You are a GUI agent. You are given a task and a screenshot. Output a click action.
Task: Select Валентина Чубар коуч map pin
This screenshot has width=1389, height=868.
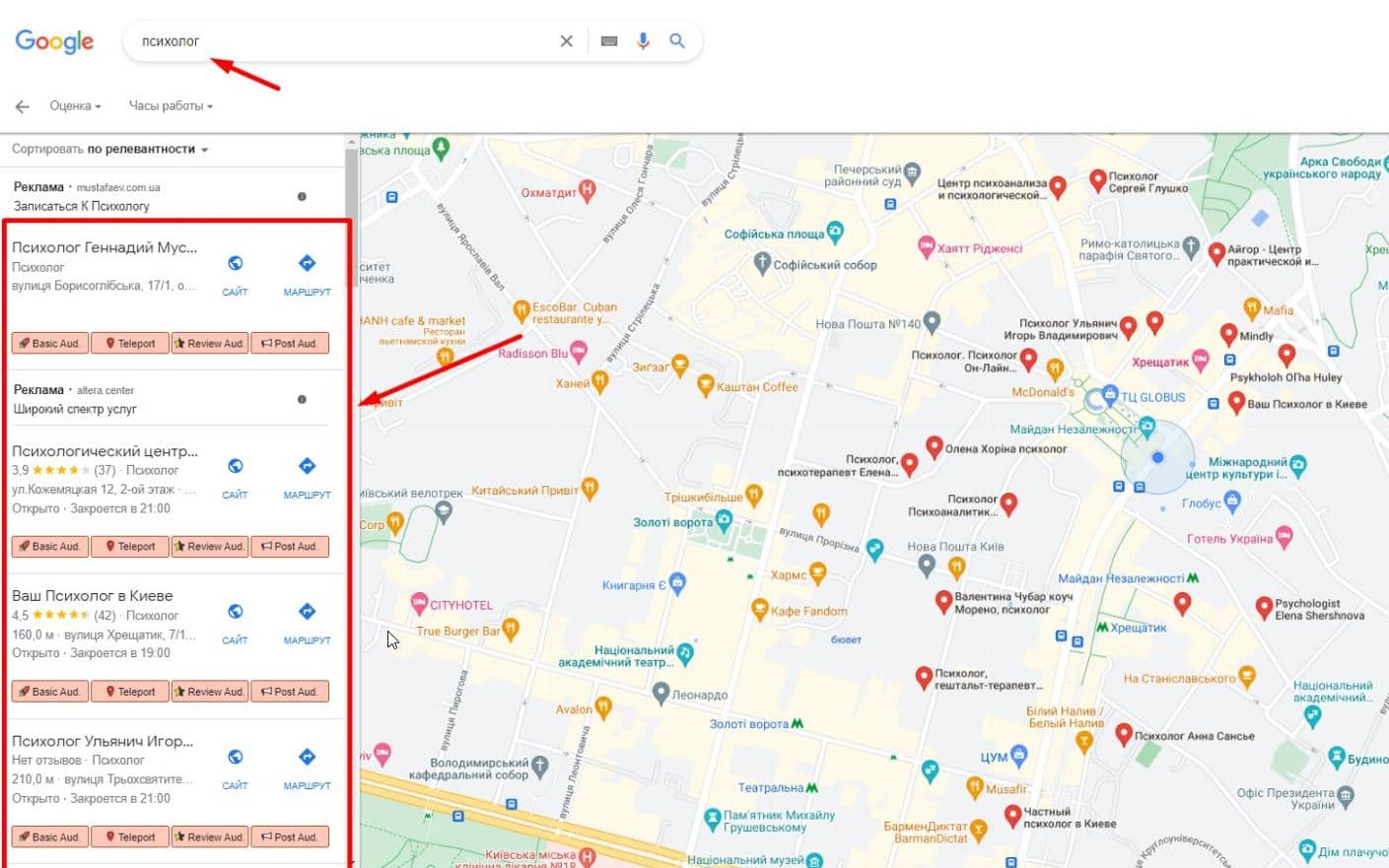[943, 602]
